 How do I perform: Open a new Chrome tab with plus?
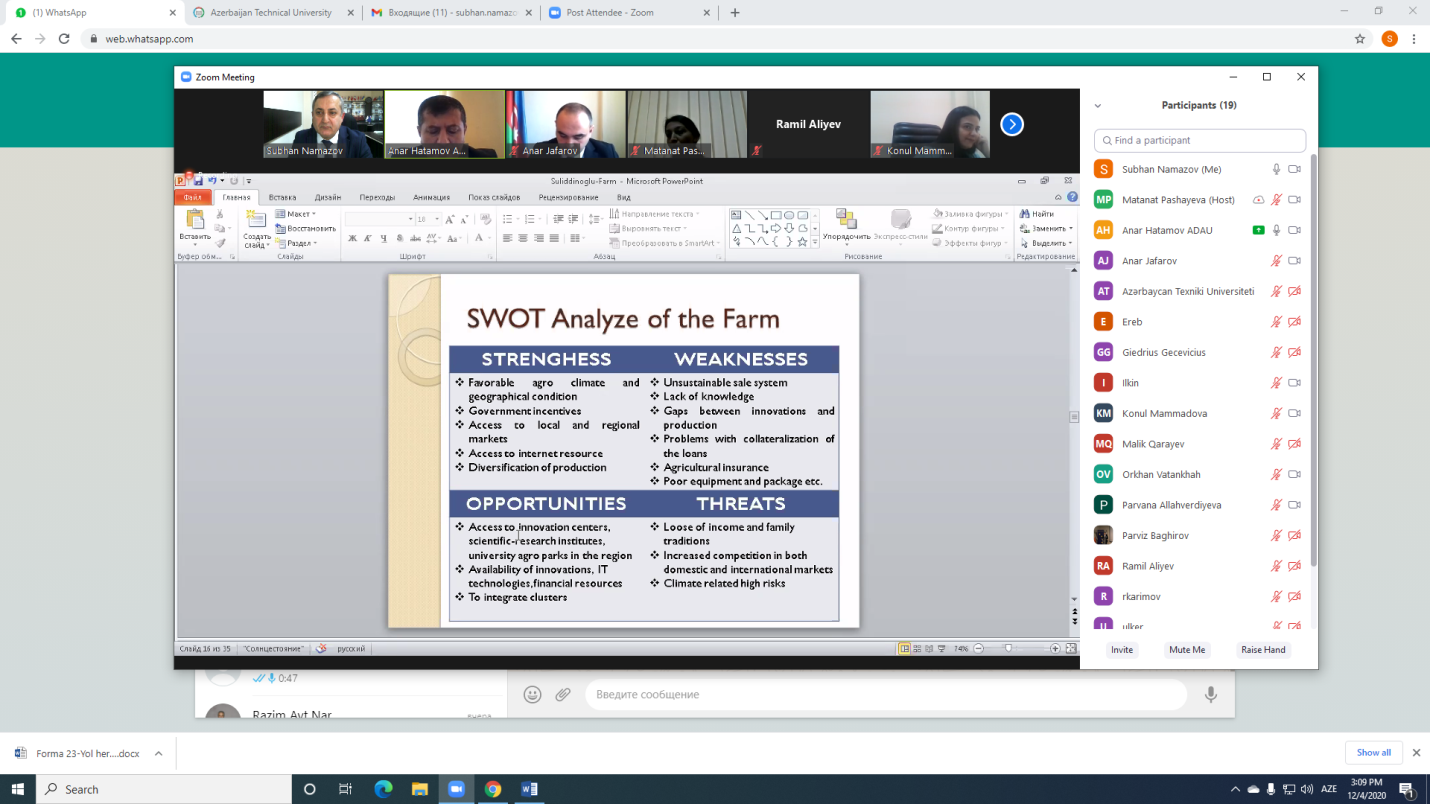point(735,13)
